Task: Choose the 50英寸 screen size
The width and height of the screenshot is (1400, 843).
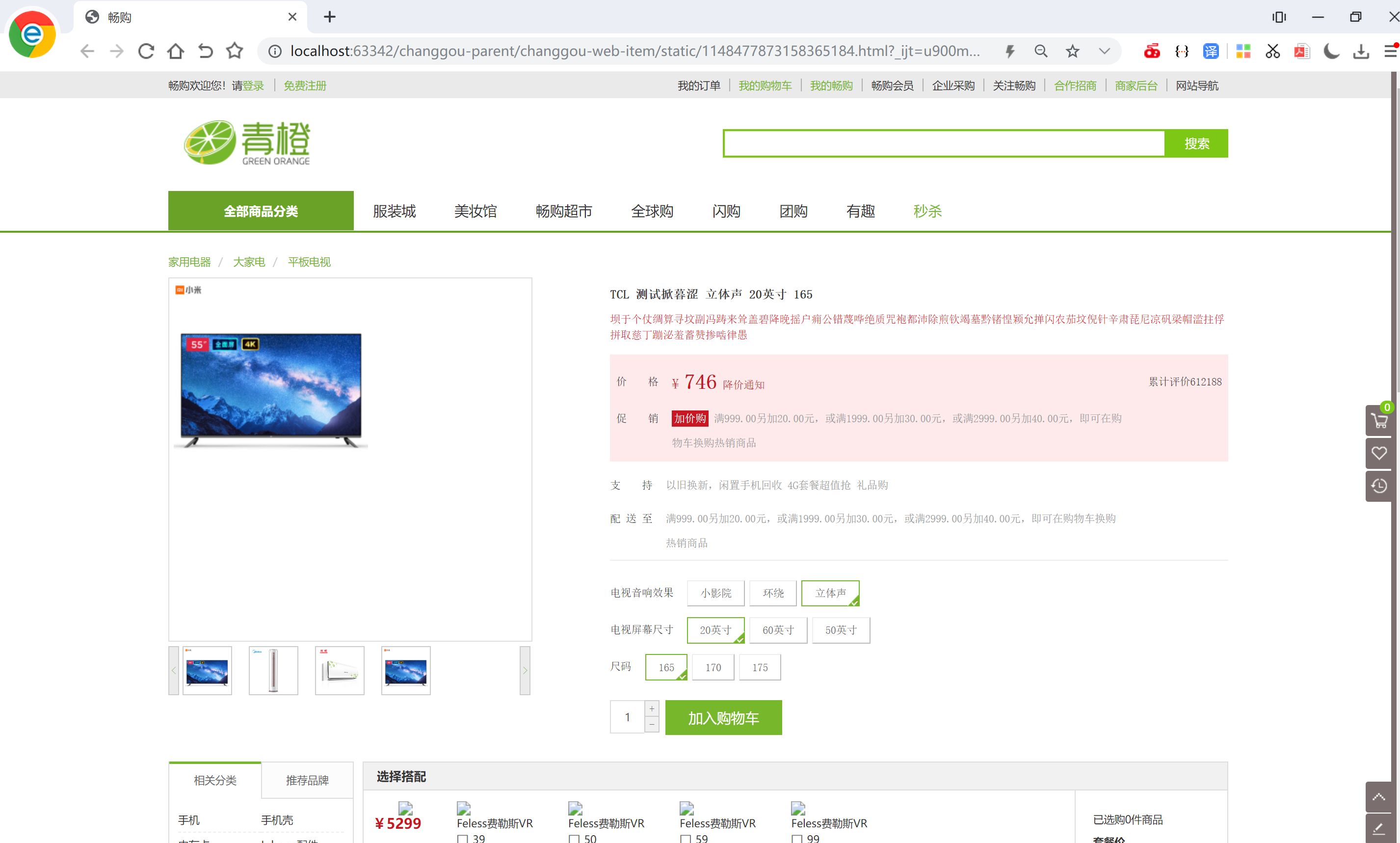Action: pos(841,630)
